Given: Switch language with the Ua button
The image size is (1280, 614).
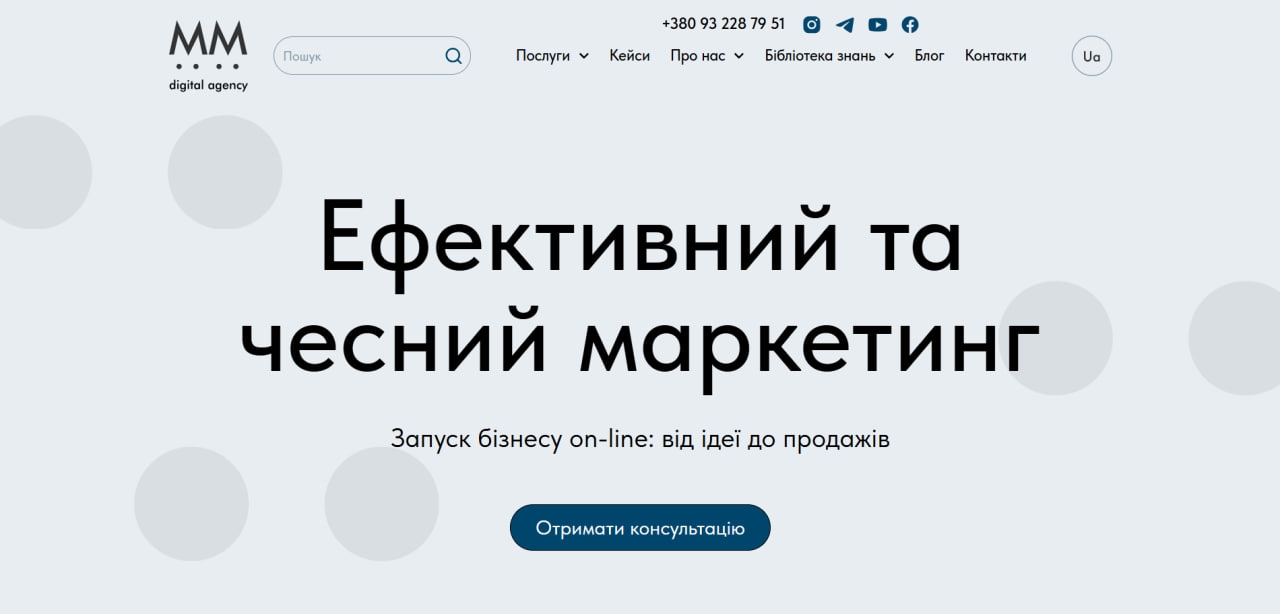Looking at the screenshot, I should click(x=1091, y=56).
